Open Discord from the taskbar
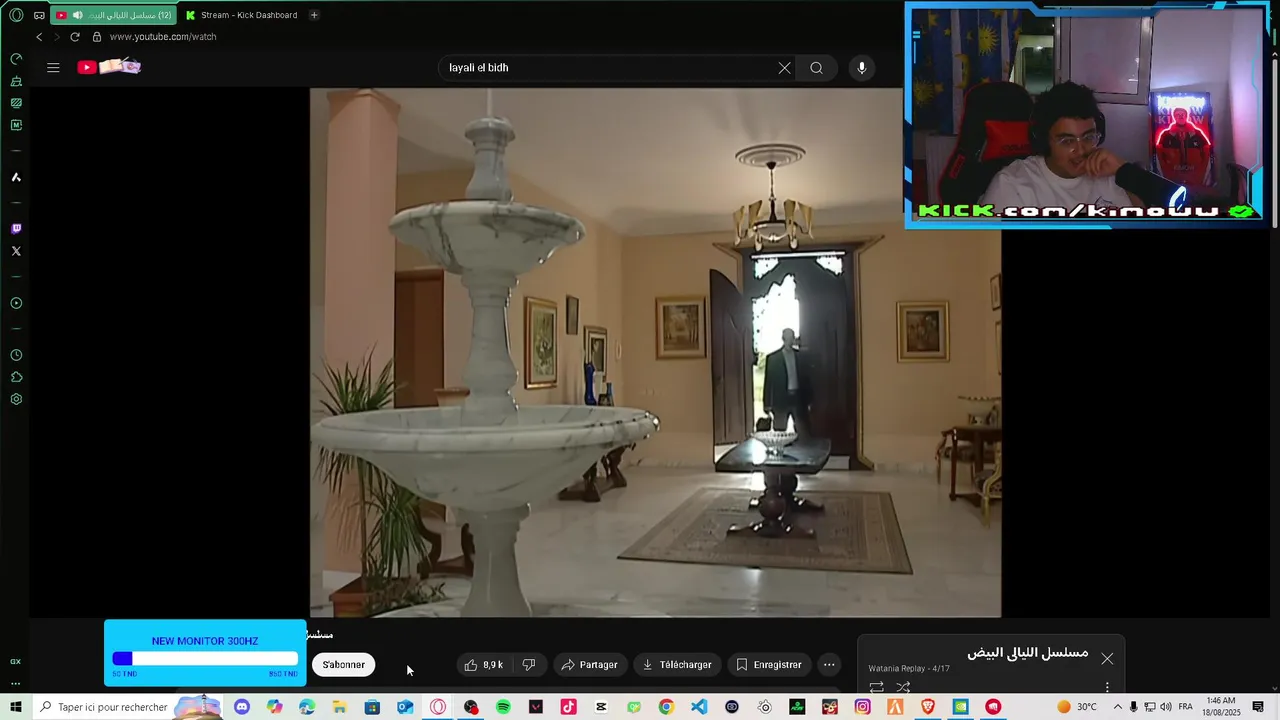1280x720 pixels. coord(241,707)
